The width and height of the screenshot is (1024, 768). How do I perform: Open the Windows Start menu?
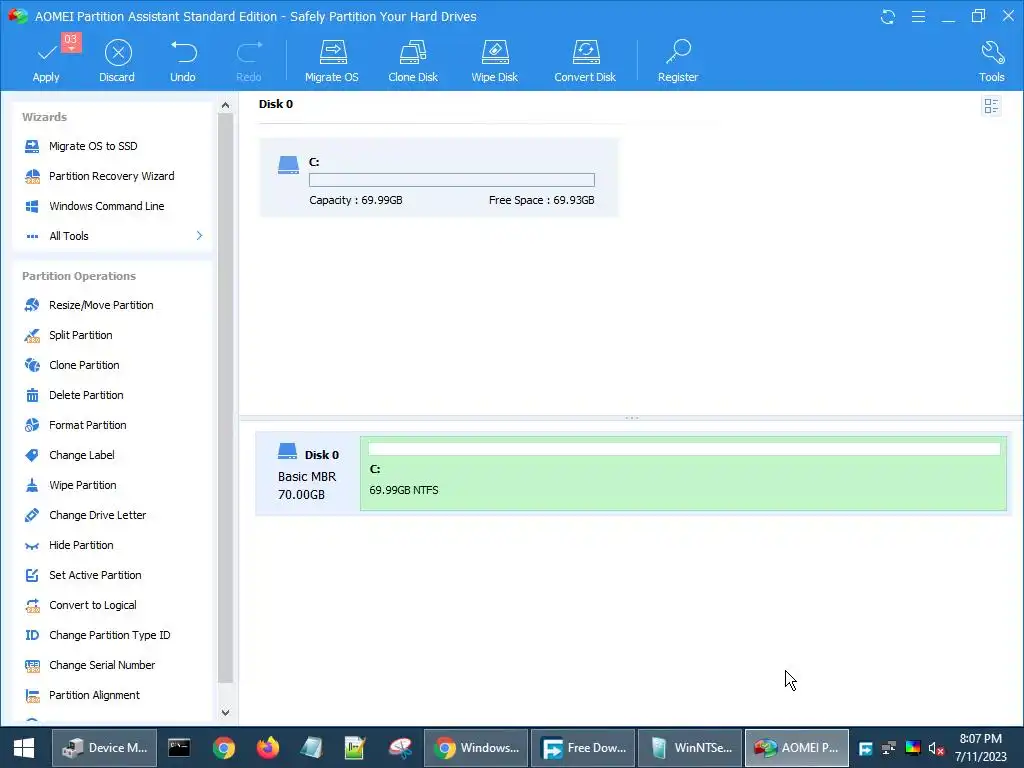tap(24, 748)
